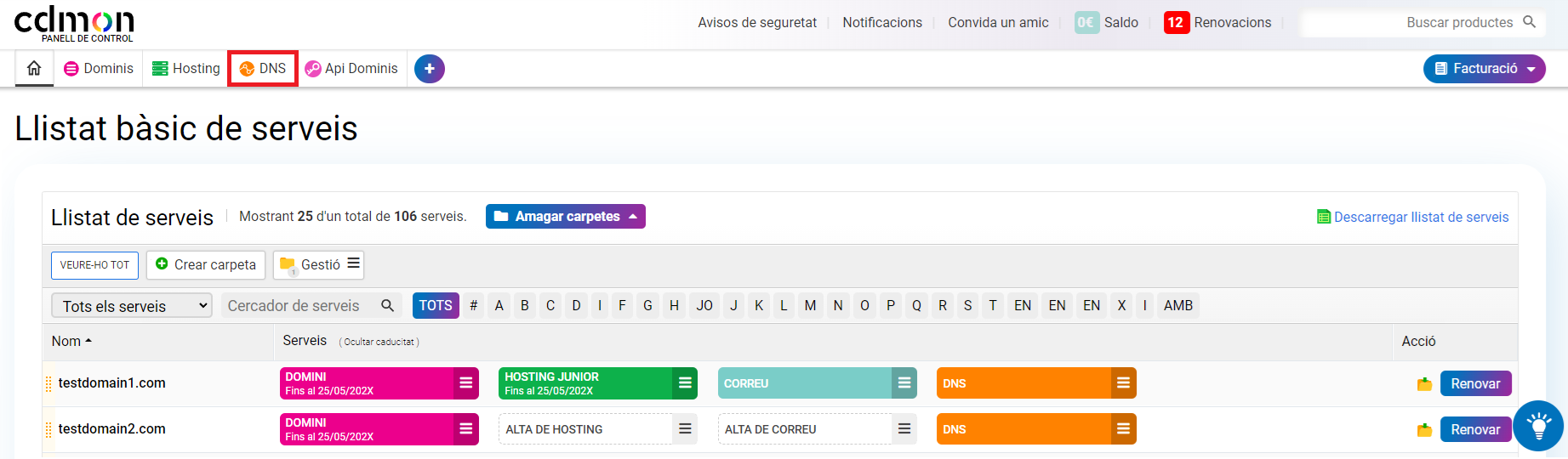This screenshot has width=1568, height=459.
Task: Go to the home icon tab
Action: (34, 68)
